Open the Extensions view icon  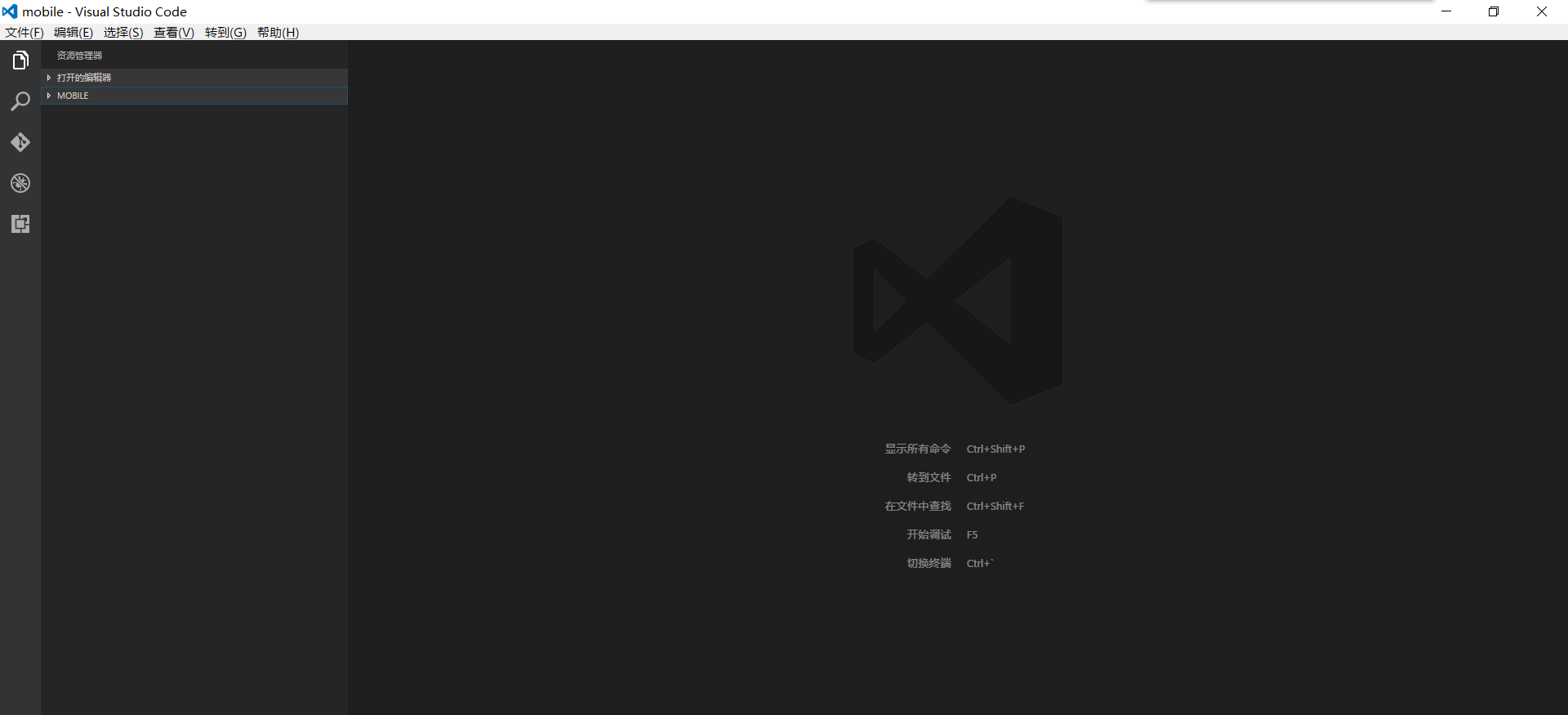click(x=20, y=224)
